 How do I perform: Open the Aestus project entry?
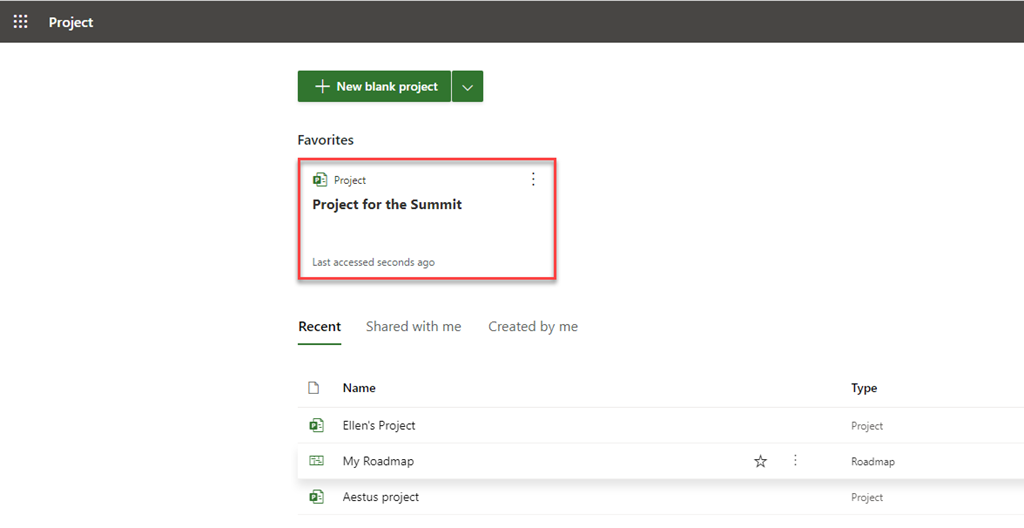381,497
